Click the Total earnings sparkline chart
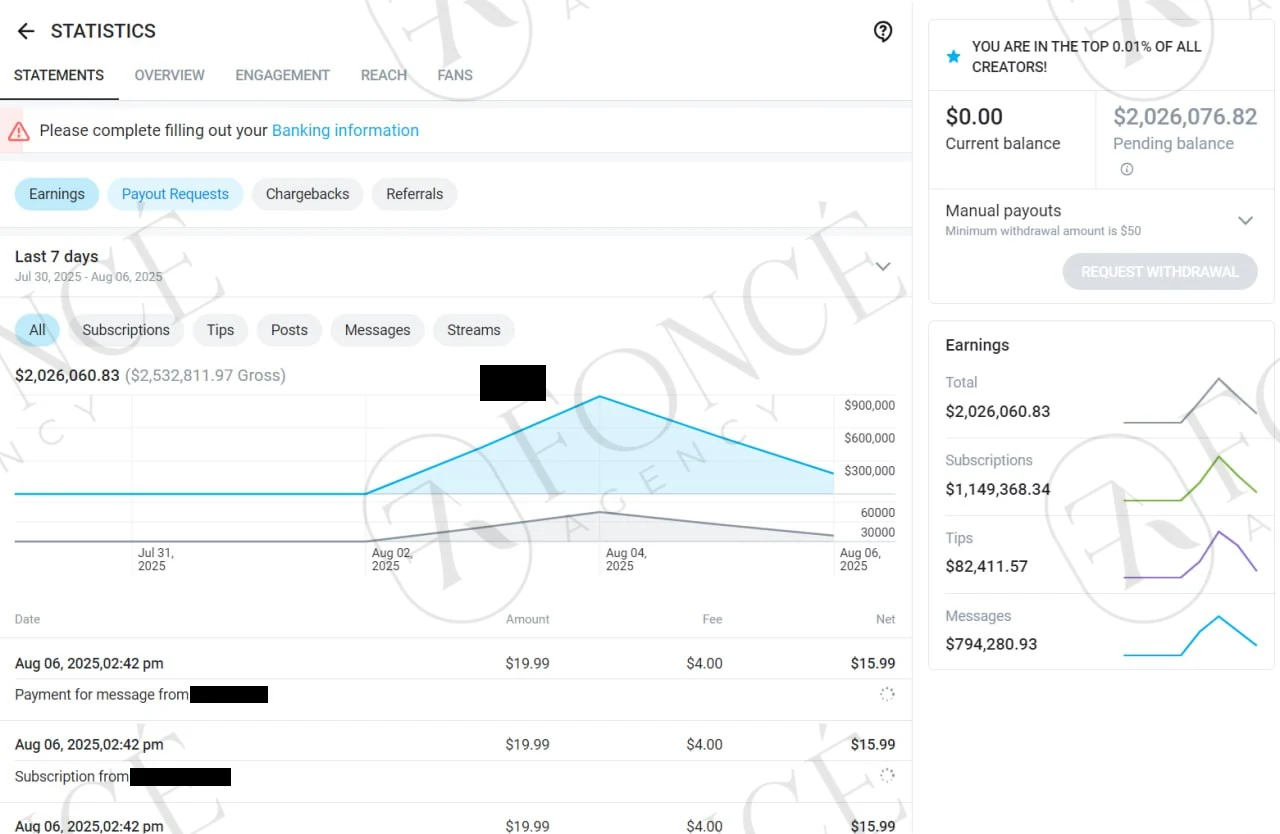This screenshot has width=1280, height=834. 1190,400
